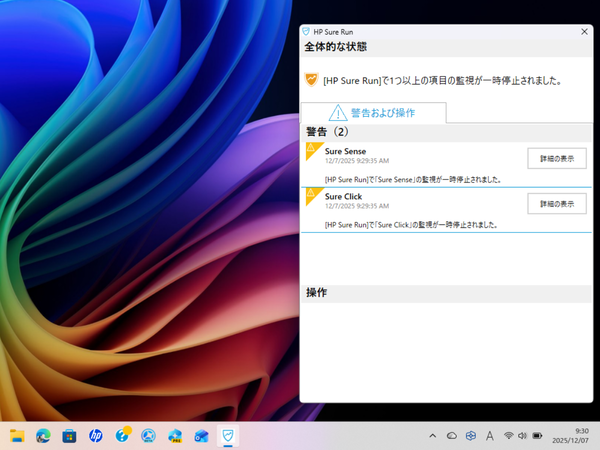The width and height of the screenshot is (600, 450).
Task: Click the overall HP Sure Run status message
Action: click(443, 81)
